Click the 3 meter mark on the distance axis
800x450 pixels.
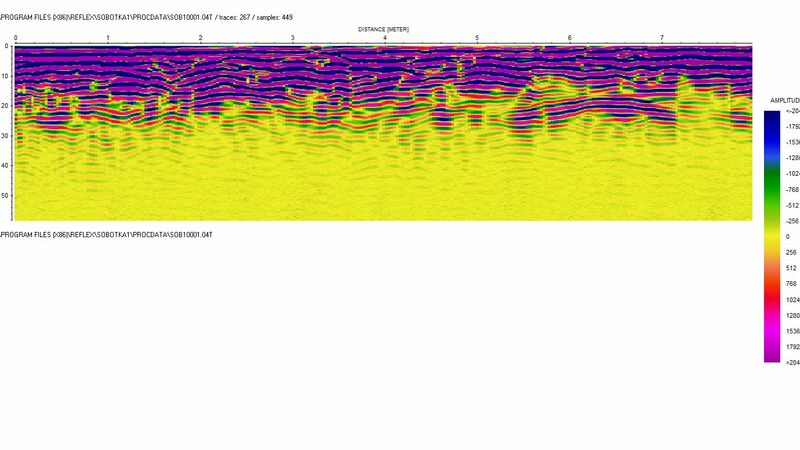(292, 38)
